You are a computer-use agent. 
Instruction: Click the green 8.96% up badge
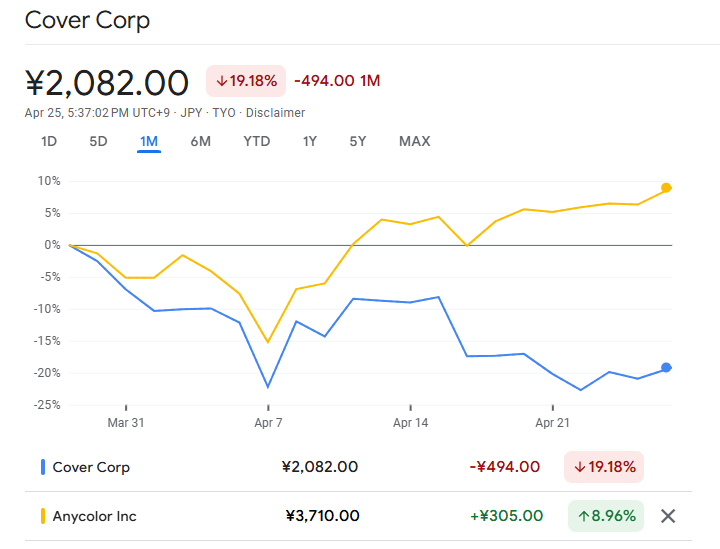click(x=607, y=516)
